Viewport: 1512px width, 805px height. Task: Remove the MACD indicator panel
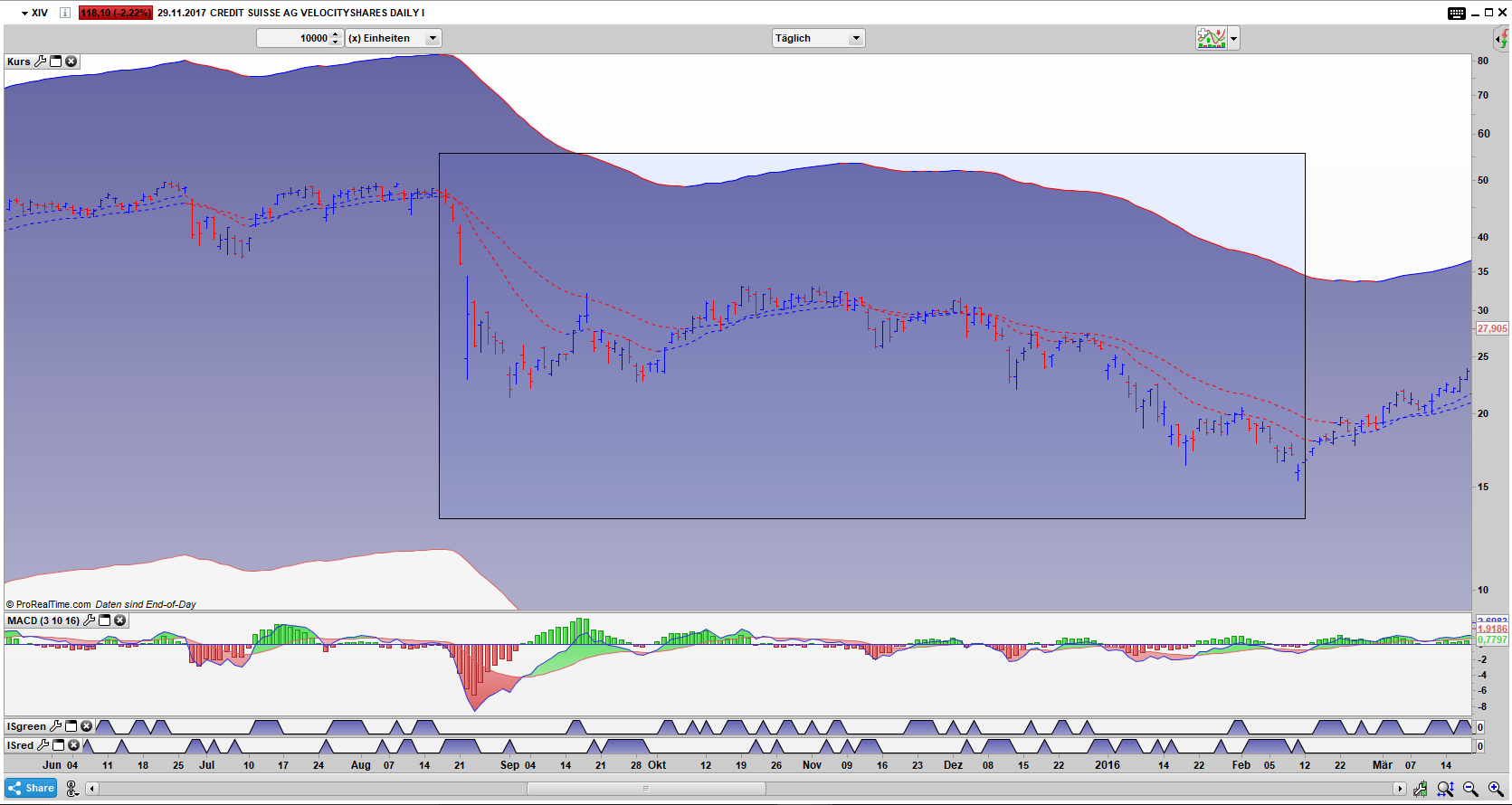pyautogui.click(x=119, y=620)
